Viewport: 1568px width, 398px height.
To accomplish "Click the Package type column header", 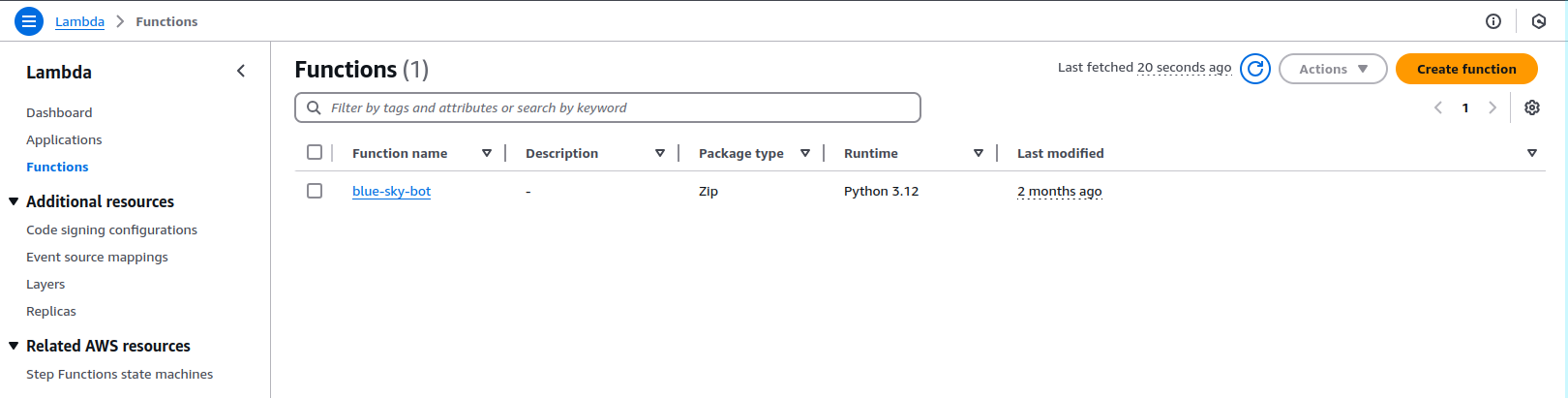I will tap(741, 153).
